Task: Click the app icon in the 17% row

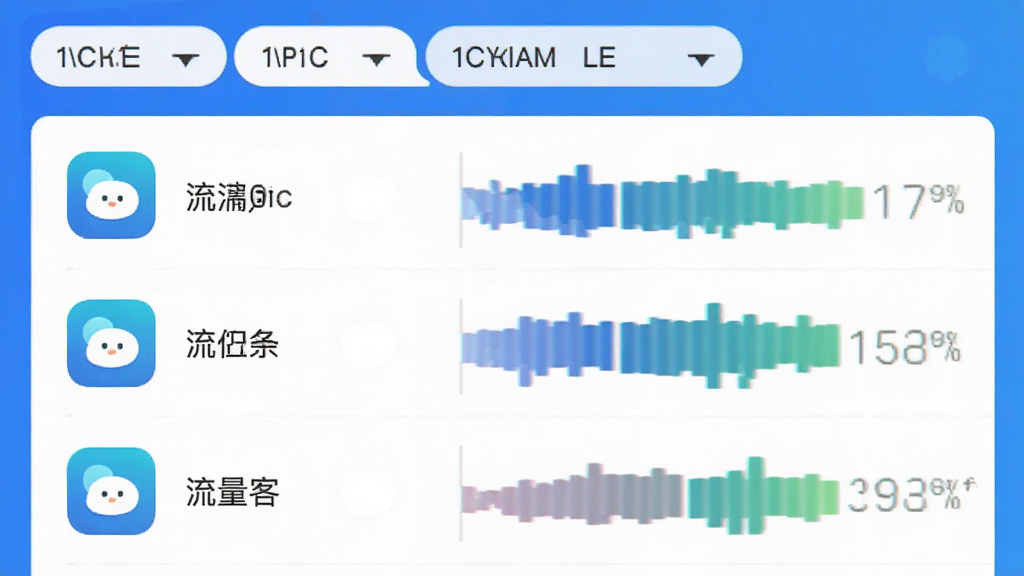Action: tap(111, 195)
